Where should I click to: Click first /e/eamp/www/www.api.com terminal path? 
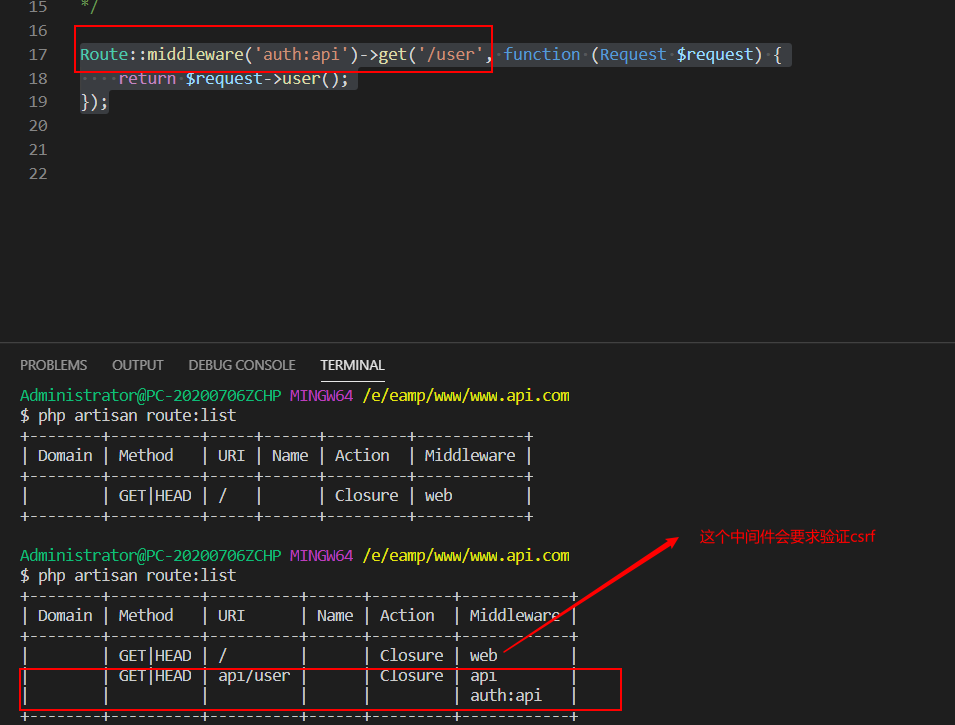[x=466, y=396]
